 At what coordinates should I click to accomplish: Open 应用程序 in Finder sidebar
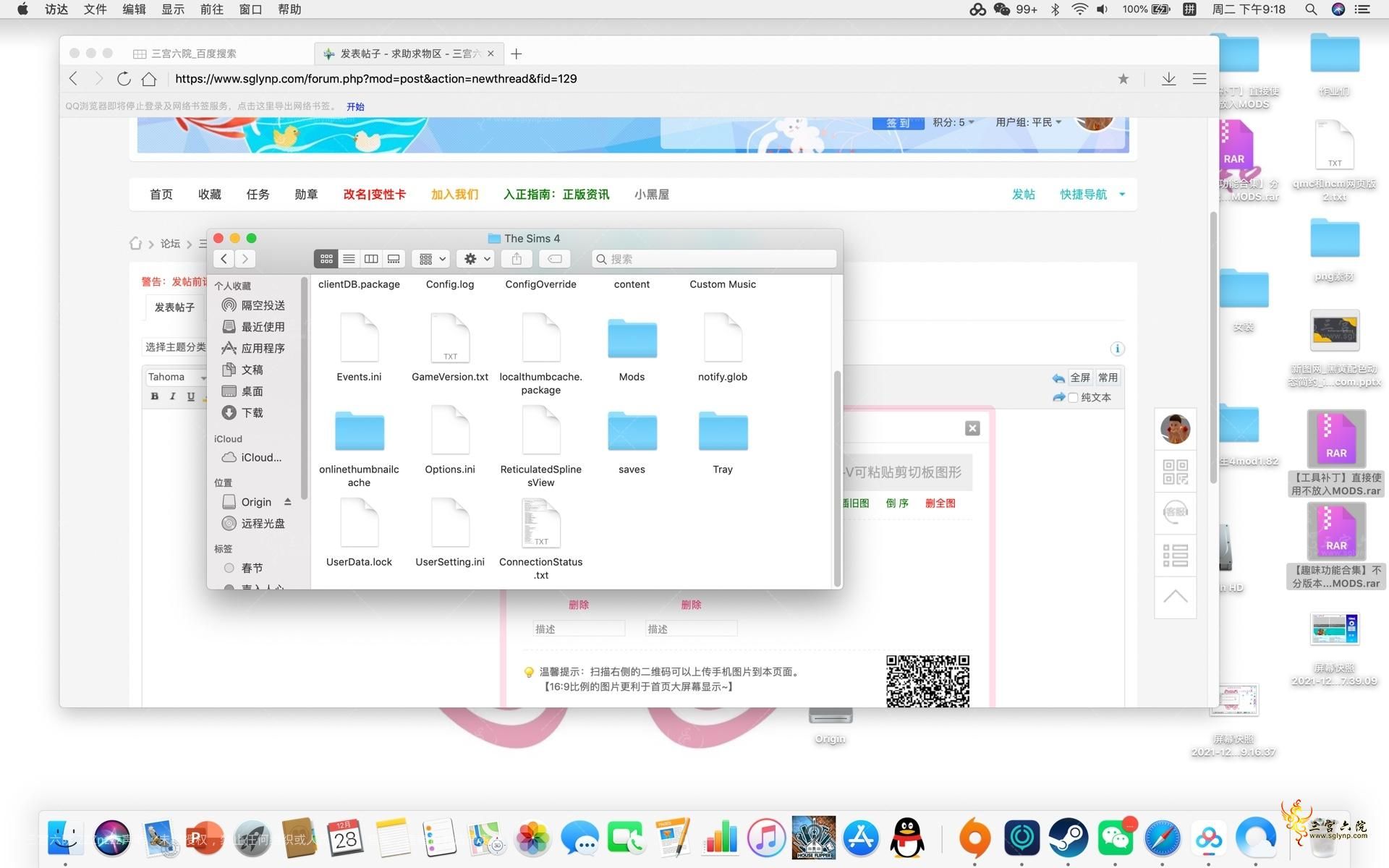pyautogui.click(x=254, y=348)
